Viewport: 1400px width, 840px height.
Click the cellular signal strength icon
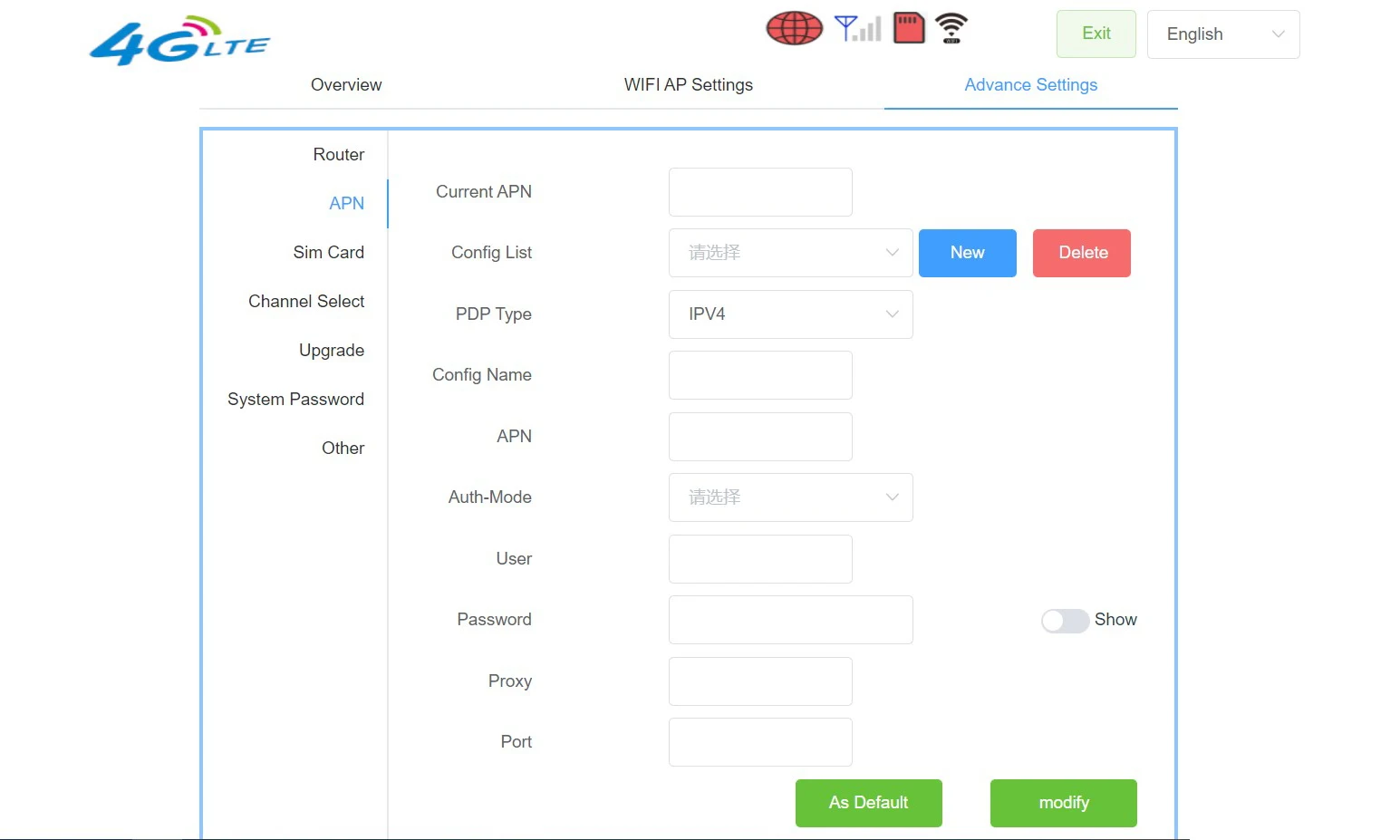point(857,28)
